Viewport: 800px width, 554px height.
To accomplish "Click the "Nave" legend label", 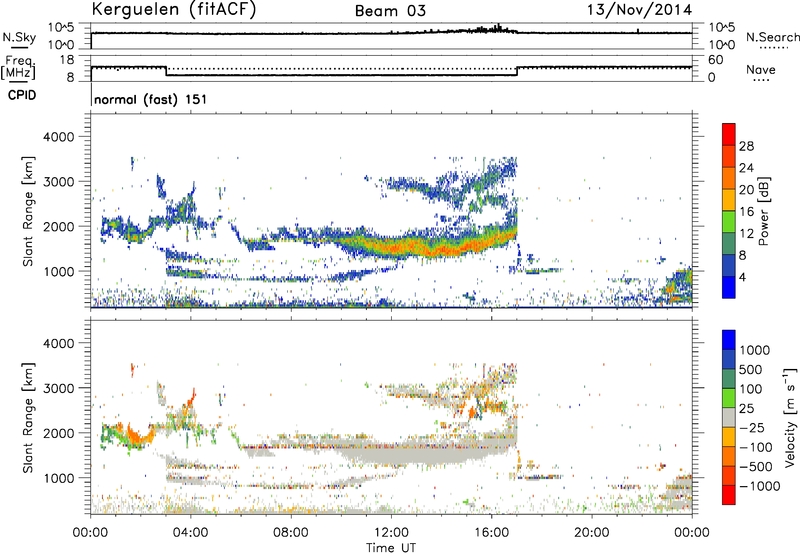I will click(x=761, y=69).
